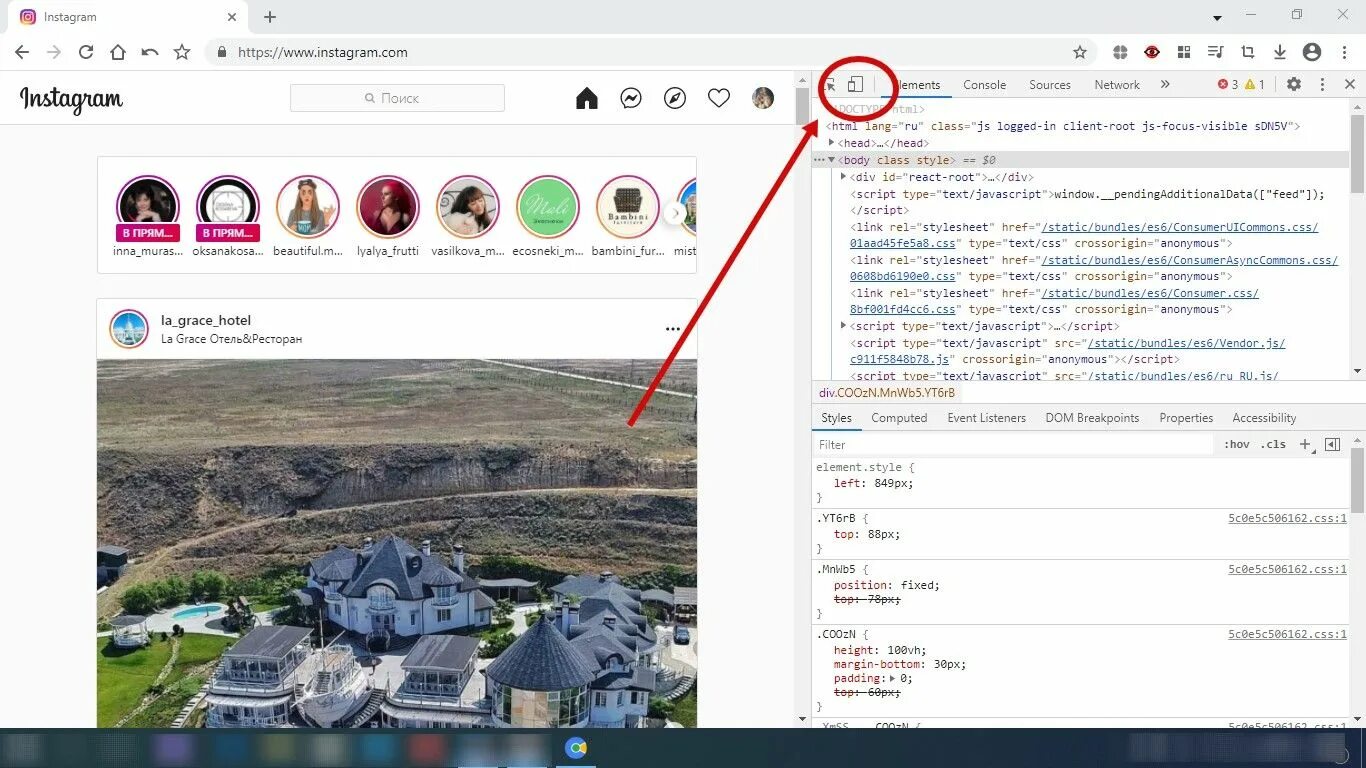Open ecosneki_m story
This screenshot has height=768, width=1366.
point(548,207)
